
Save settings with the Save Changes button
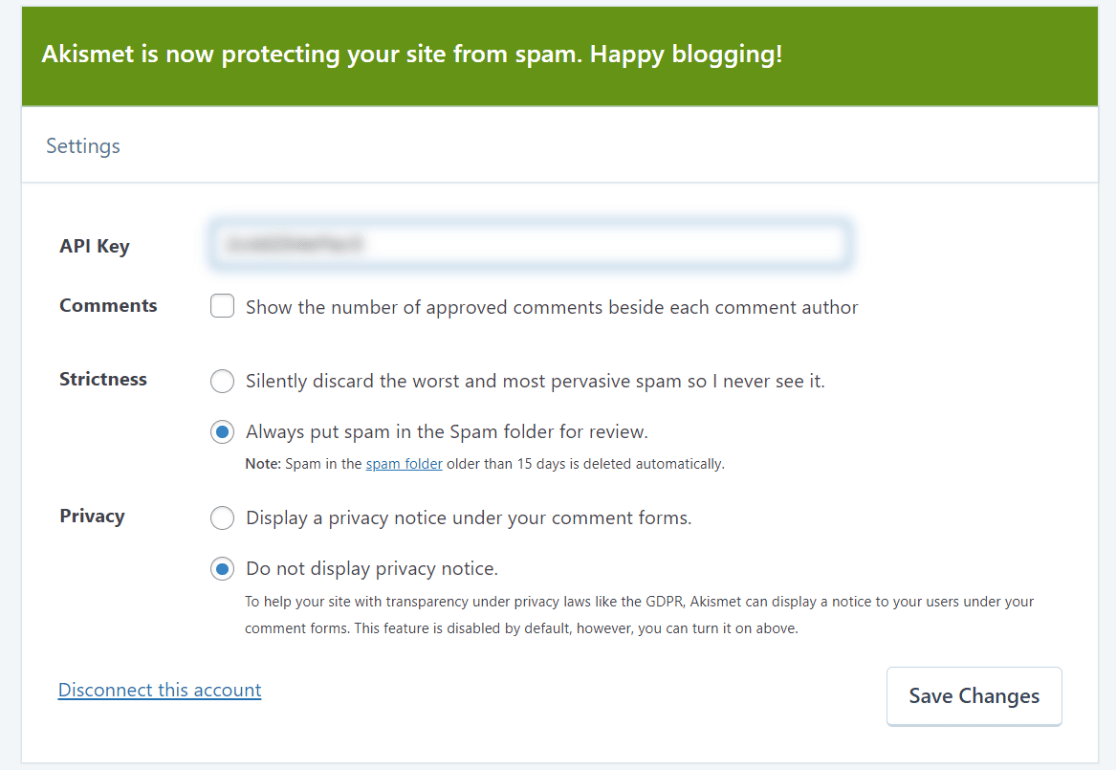pyautogui.click(x=974, y=696)
